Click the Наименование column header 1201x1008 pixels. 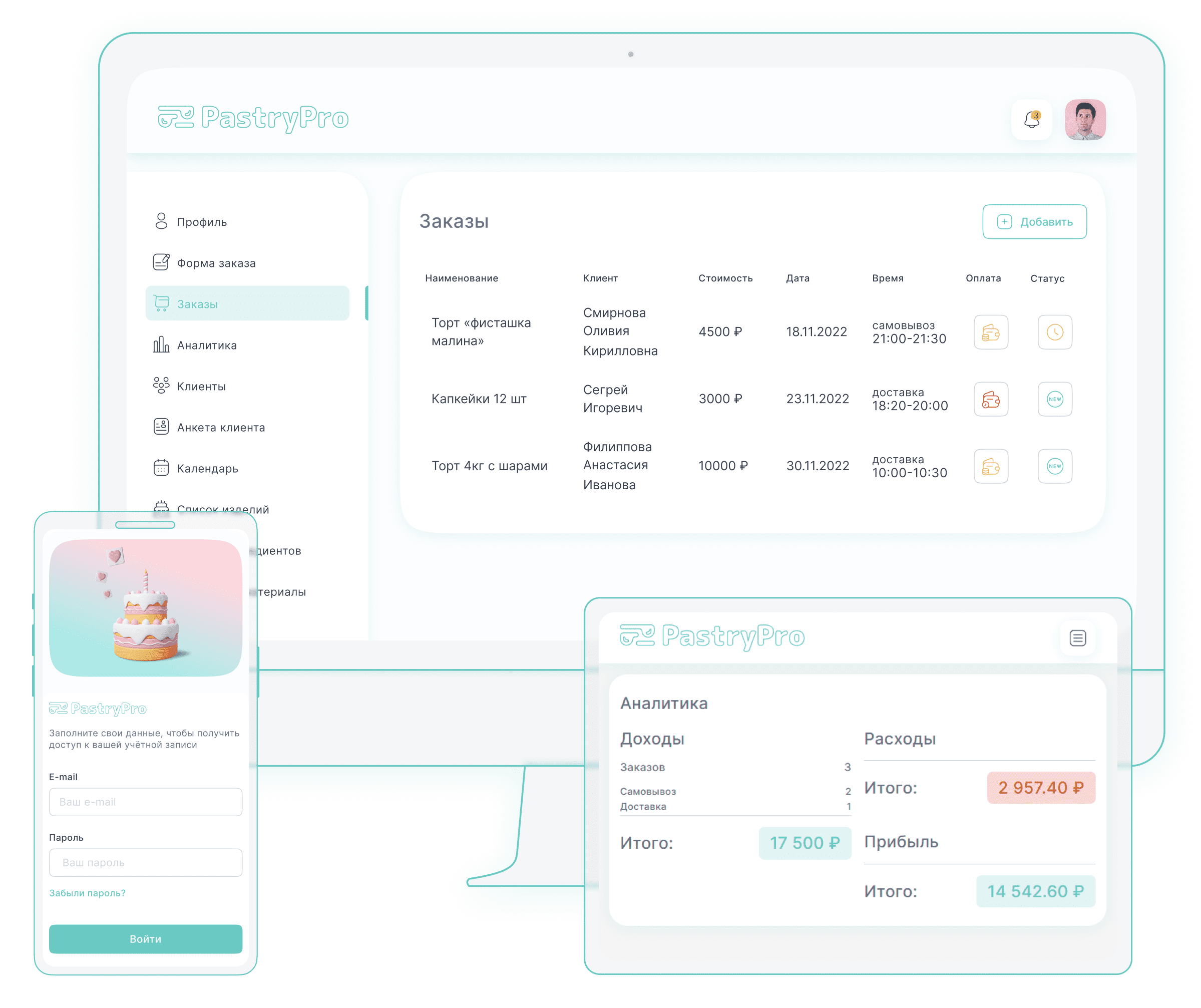[x=461, y=278]
